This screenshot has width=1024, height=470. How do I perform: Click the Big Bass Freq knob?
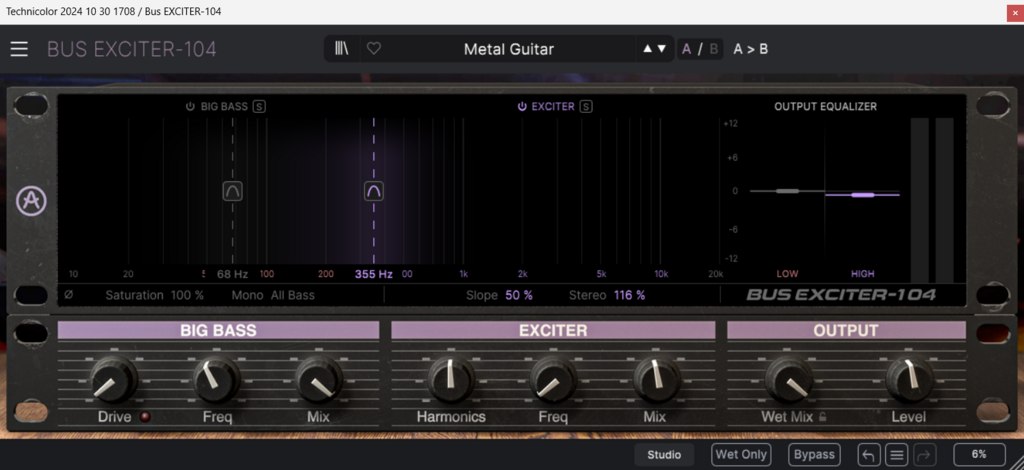pyautogui.click(x=217, y=379)
